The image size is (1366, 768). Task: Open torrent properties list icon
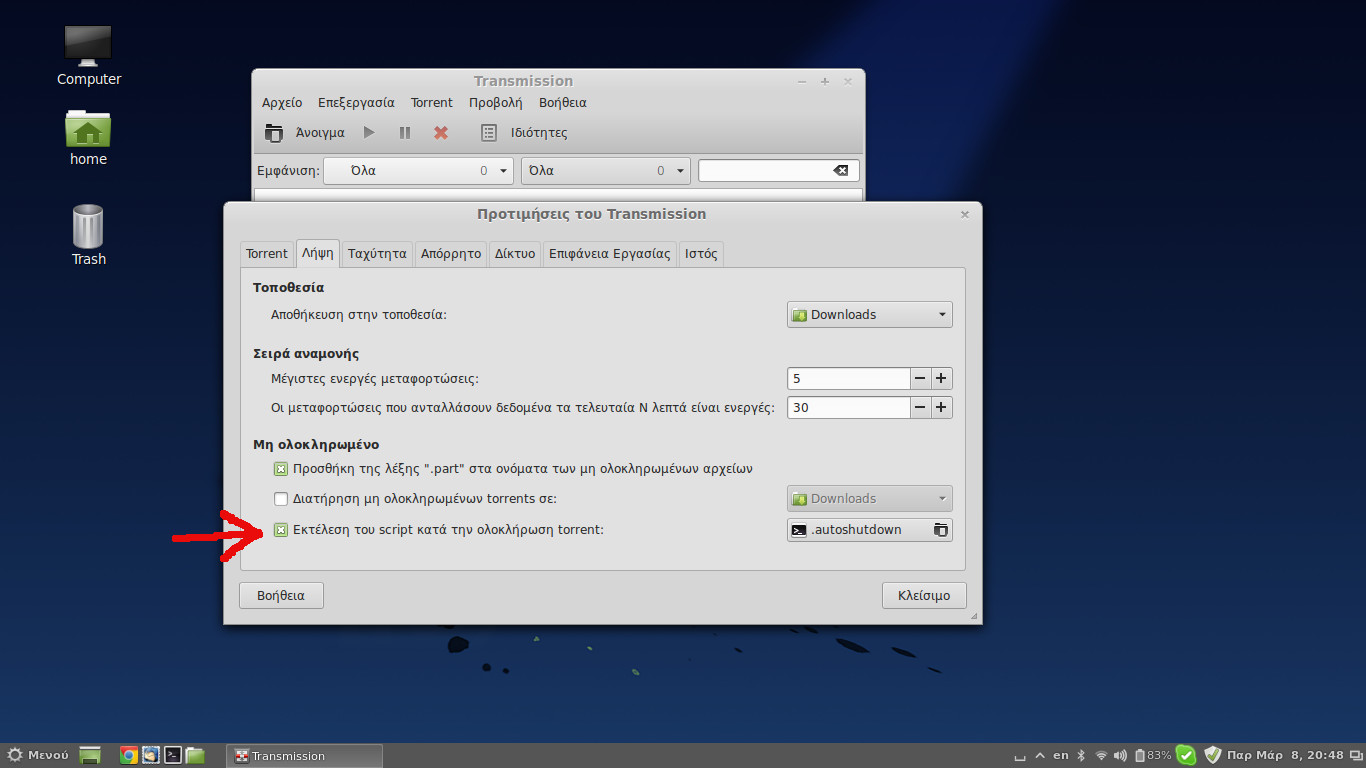489,132
